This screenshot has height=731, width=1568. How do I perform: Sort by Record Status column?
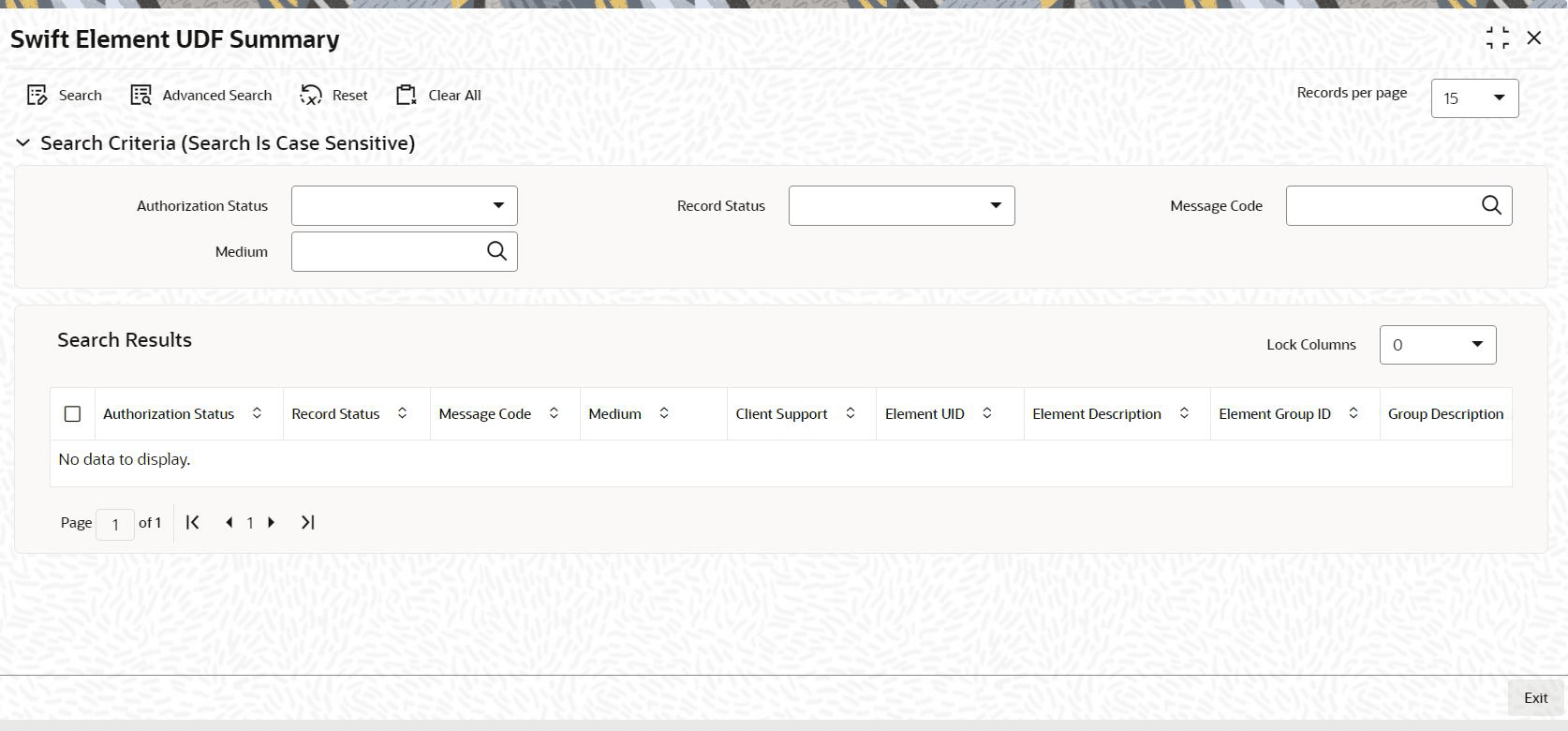(402, 413)
